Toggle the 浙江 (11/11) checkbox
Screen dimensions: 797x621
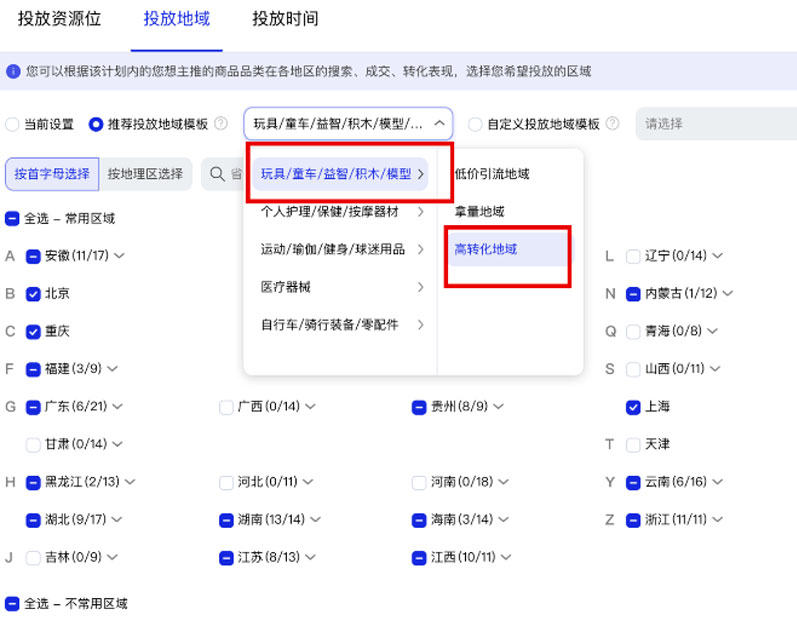[633, 520]
